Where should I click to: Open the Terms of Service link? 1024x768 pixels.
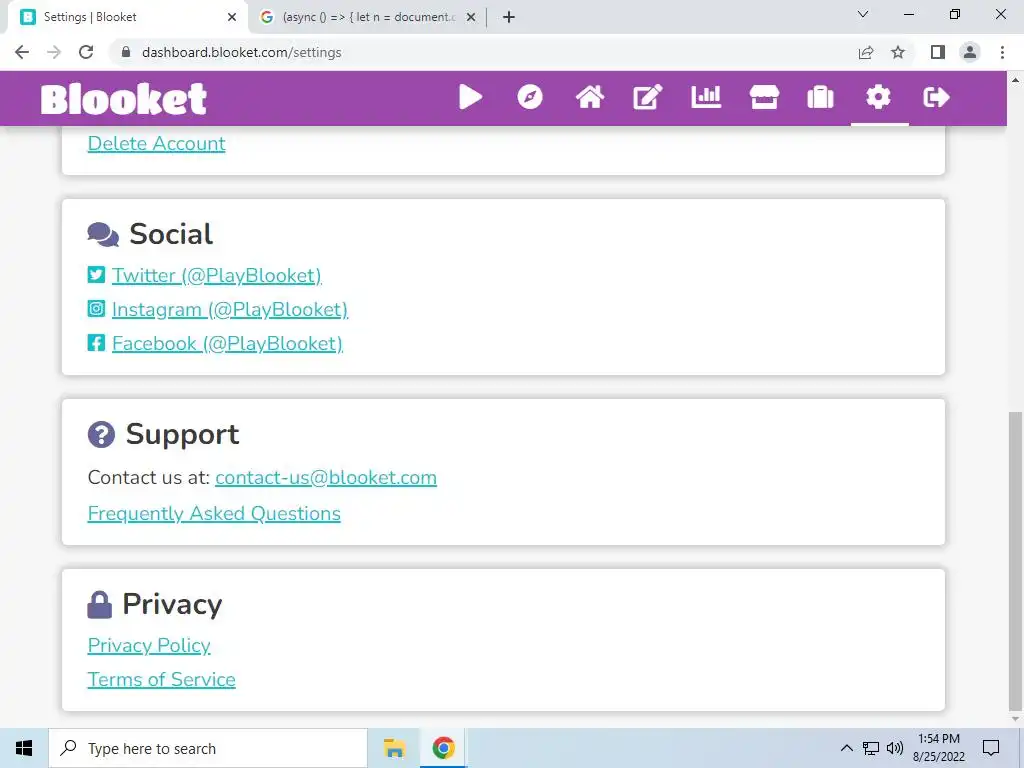click(x=161, y=679)
